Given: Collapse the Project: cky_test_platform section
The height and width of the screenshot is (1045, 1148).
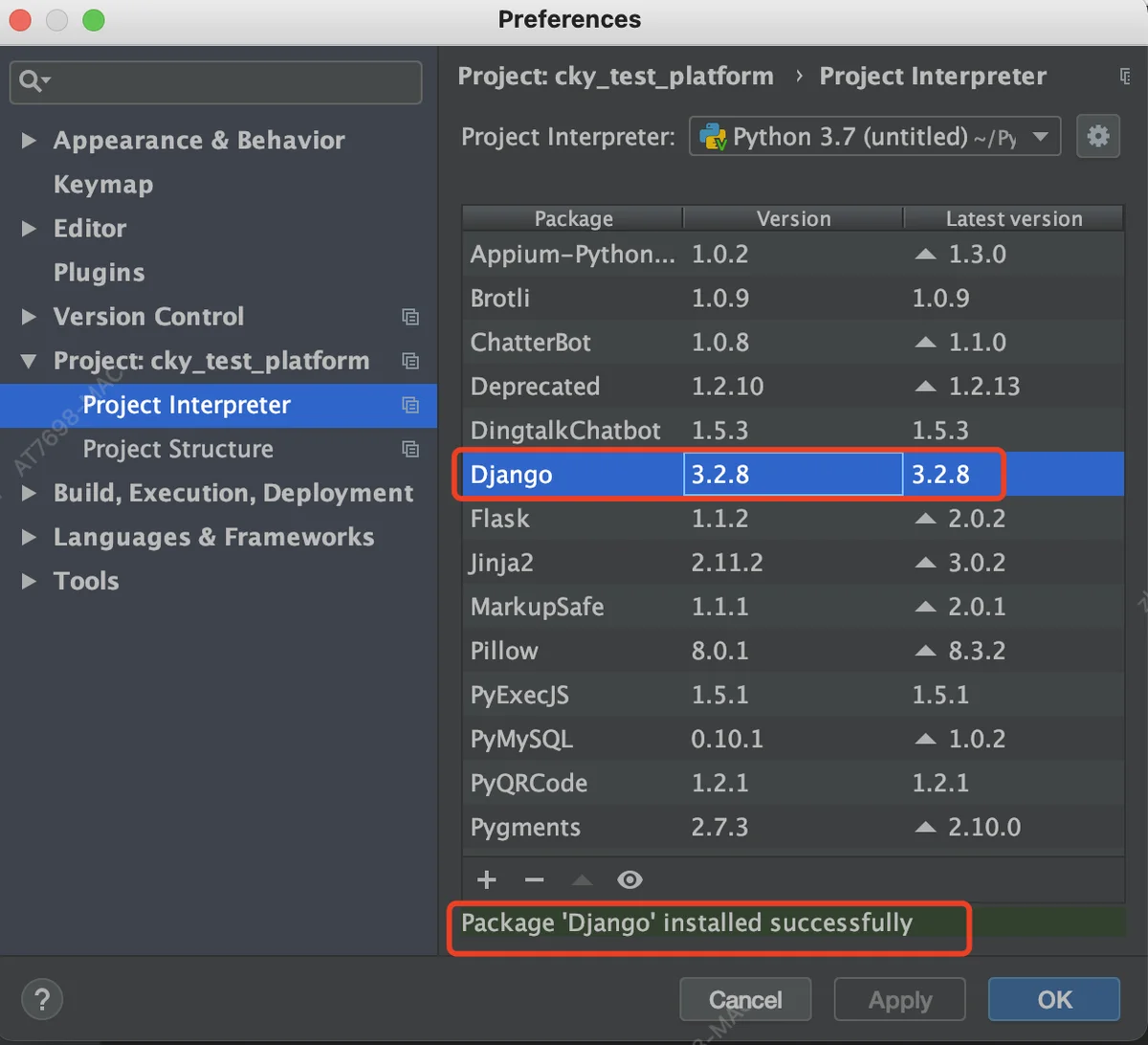Looking at the screenshot, I should pos(29,361).
